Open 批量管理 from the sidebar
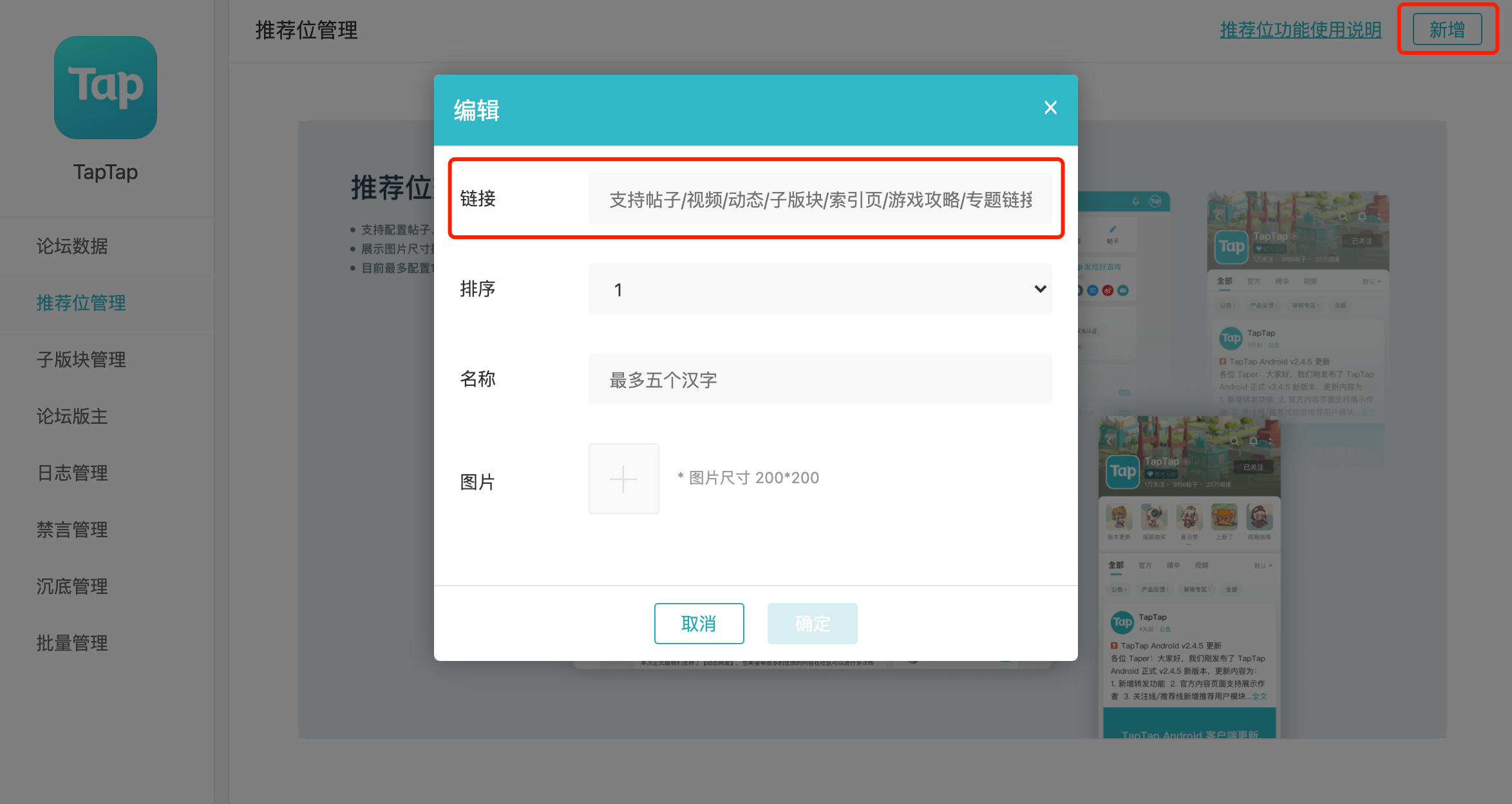 pyautogui.click(x=71, y=642)
